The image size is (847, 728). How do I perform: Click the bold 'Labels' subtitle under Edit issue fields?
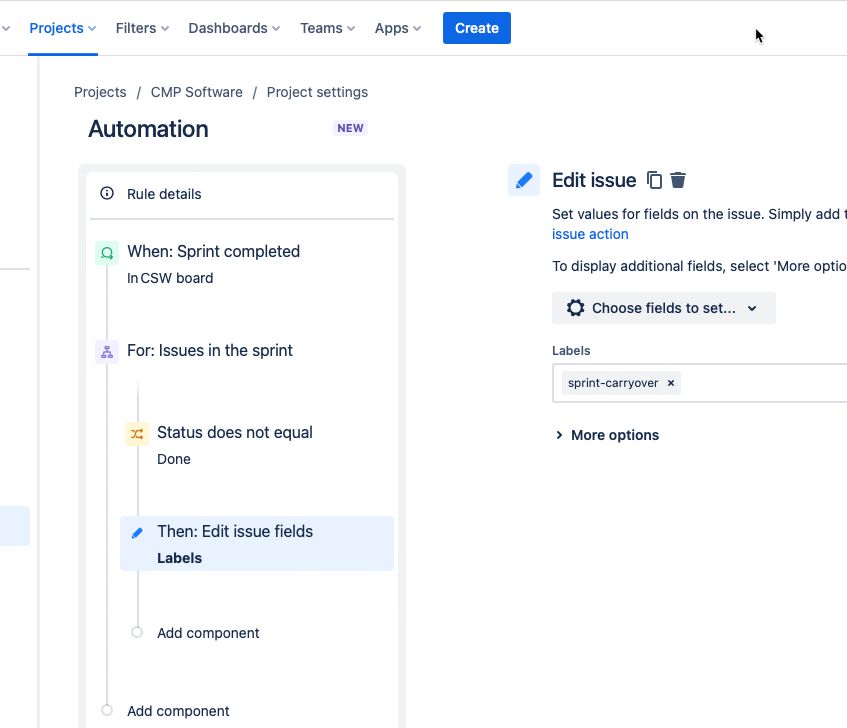[x=179, y=558]
